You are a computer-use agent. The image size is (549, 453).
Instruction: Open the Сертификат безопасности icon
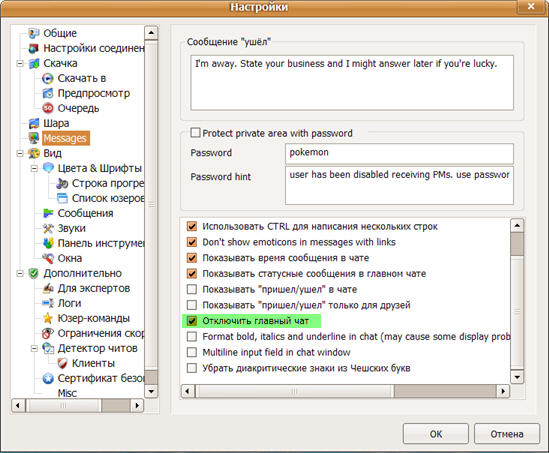[x=48, y=378]
